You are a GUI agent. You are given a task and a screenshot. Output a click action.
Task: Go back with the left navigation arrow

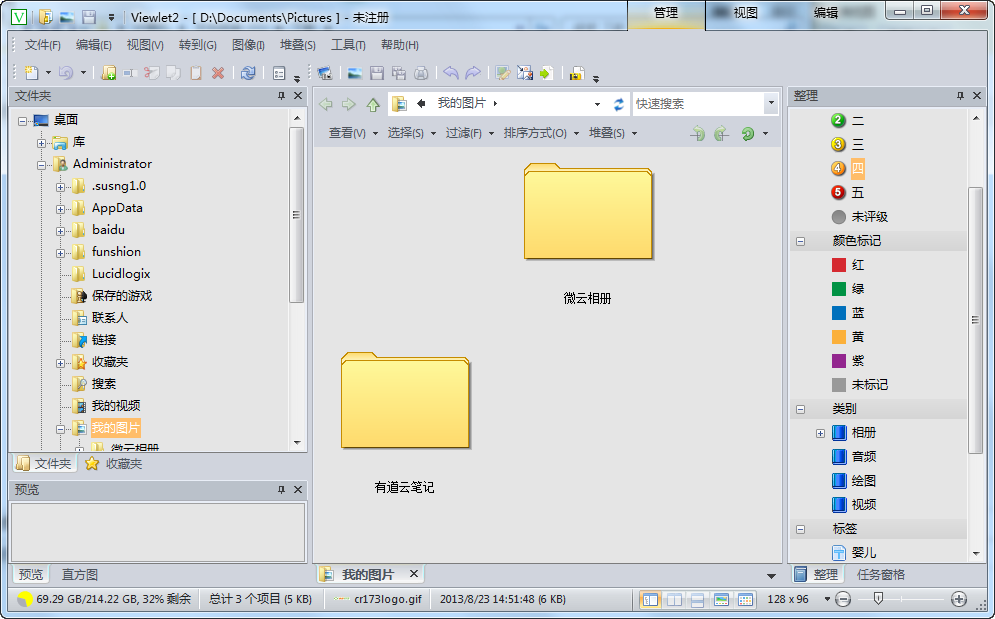pyautogui.click(x=326, y=104)
